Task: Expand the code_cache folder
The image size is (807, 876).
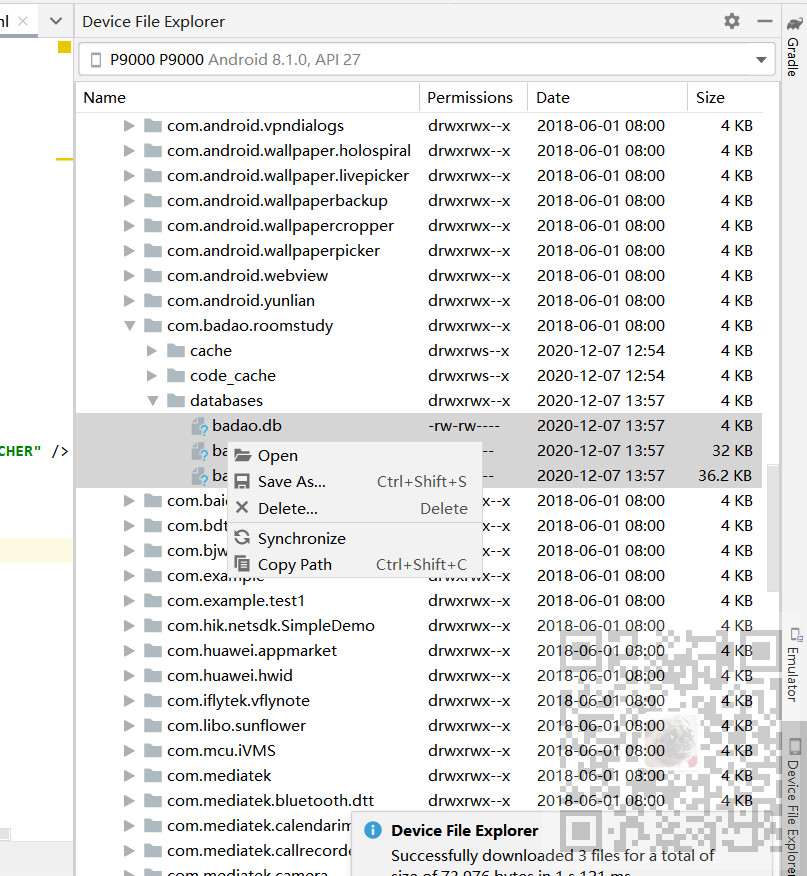Action: tap(151, 375)
